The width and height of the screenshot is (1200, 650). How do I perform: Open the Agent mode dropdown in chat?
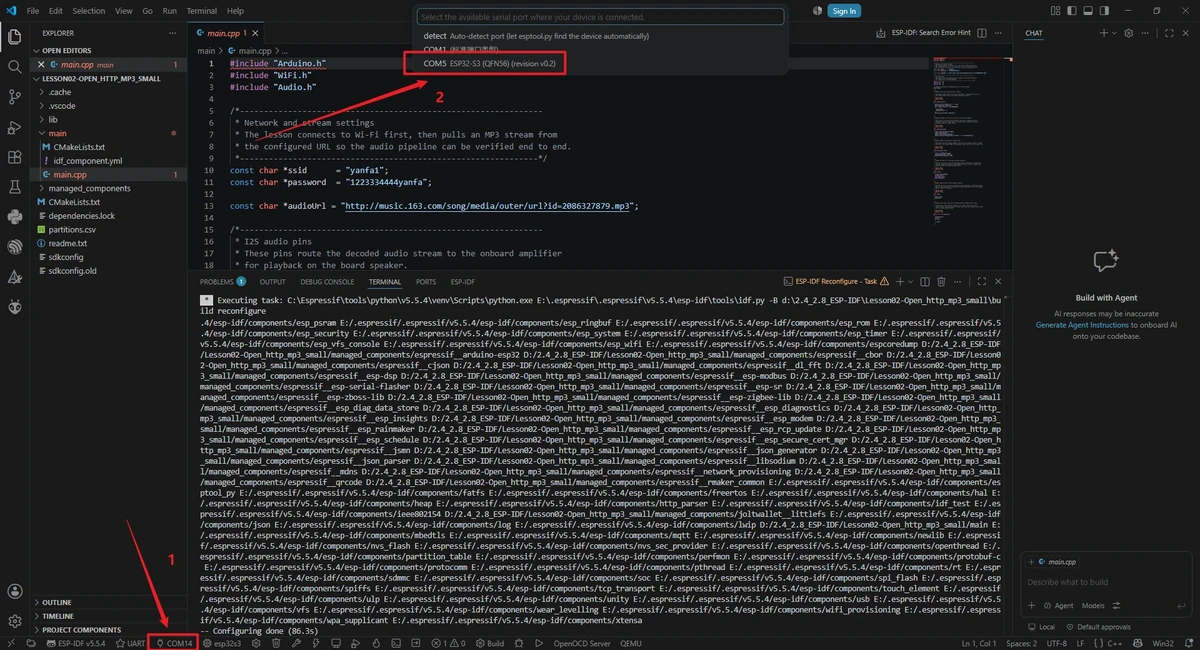(x=1056, y=605)
